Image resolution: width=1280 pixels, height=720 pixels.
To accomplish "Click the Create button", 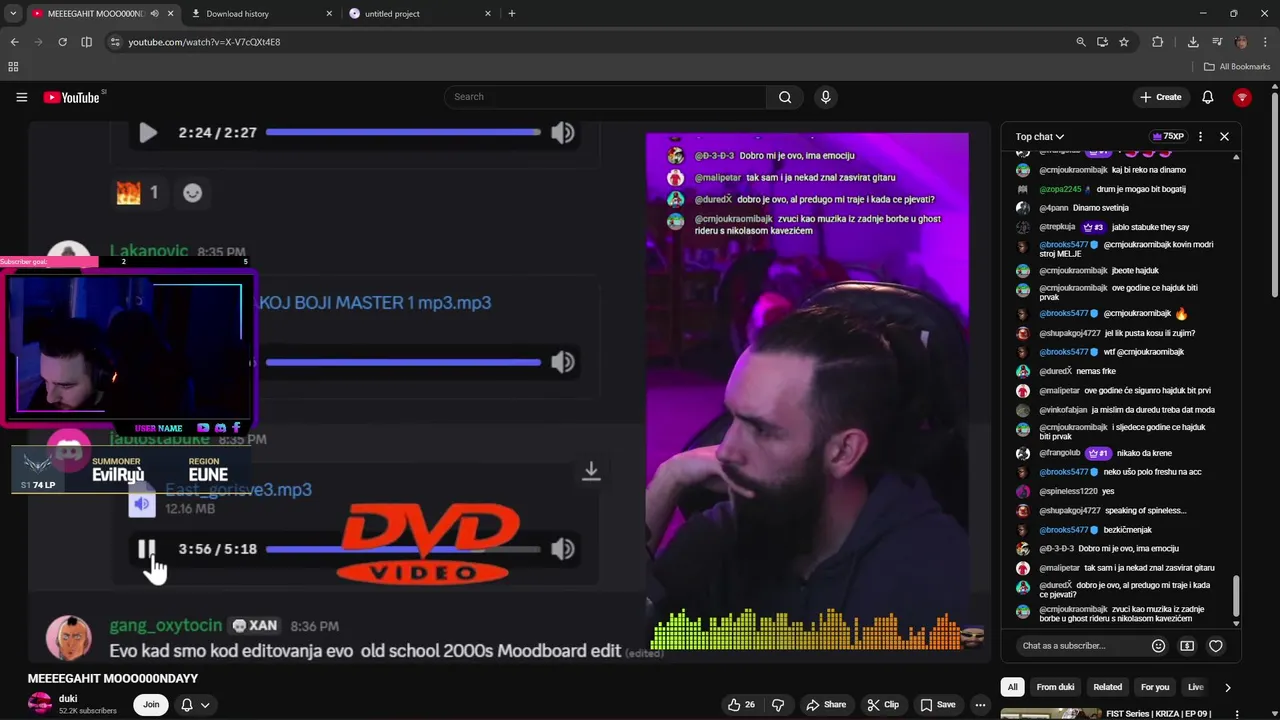I will click(1160, 97).
